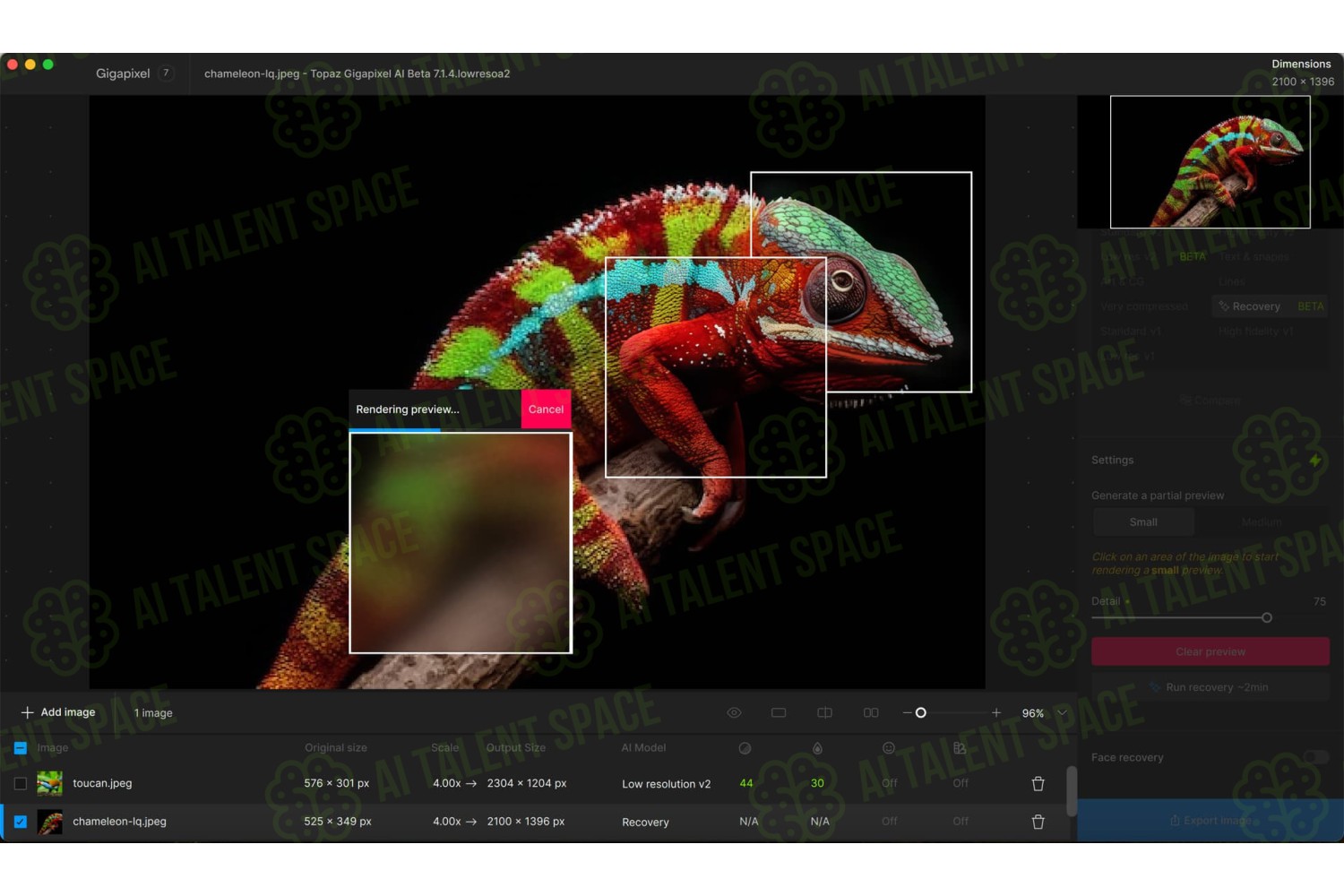
Task: Select the Medium partial preview size
Action: (1262, 522)
